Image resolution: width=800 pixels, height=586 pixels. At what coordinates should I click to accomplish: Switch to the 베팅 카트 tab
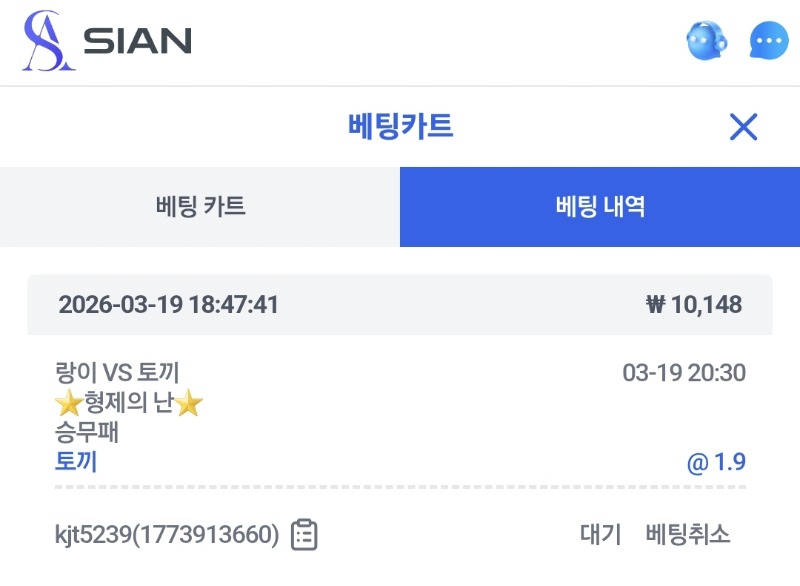pos(200,207)
